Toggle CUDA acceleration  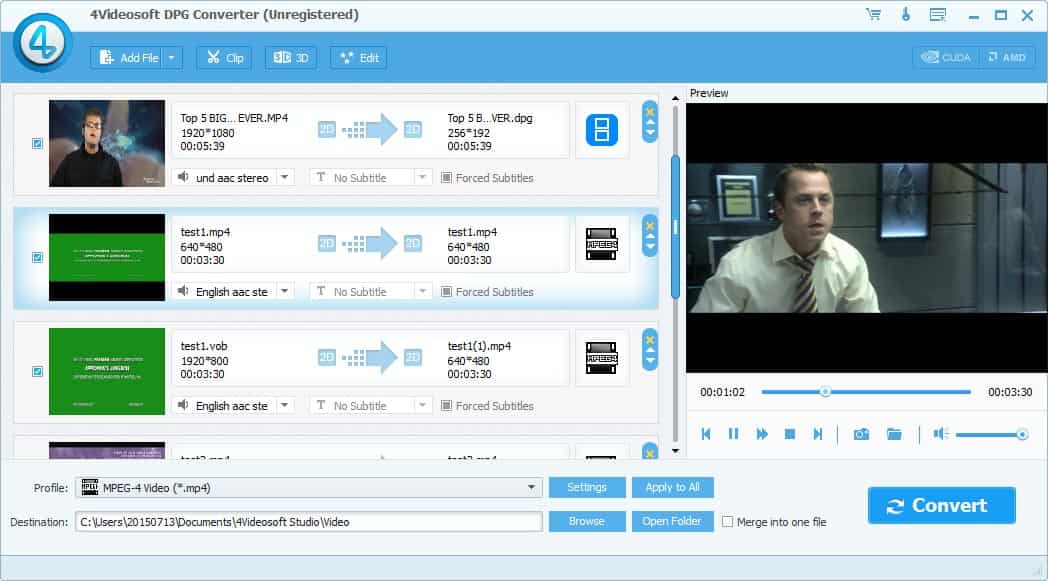click(946, 57)
